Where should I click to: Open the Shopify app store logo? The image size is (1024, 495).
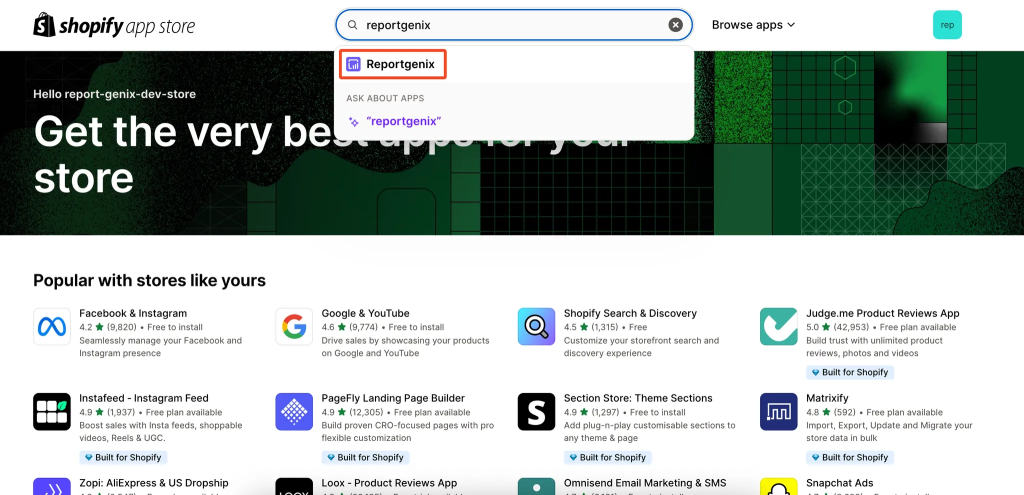click(114, 25)
